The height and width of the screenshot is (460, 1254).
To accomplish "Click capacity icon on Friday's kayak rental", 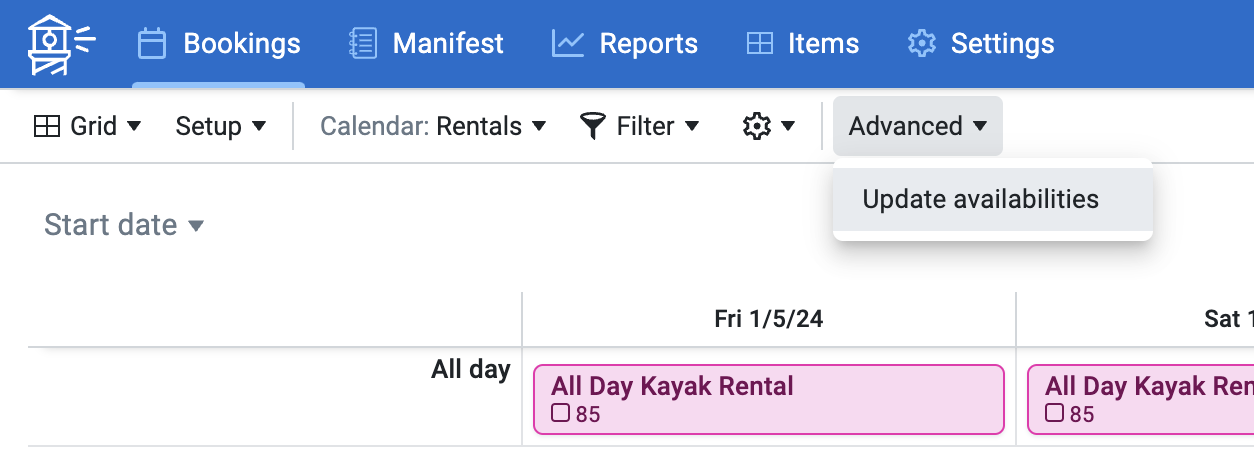I will tap(561, 413).
